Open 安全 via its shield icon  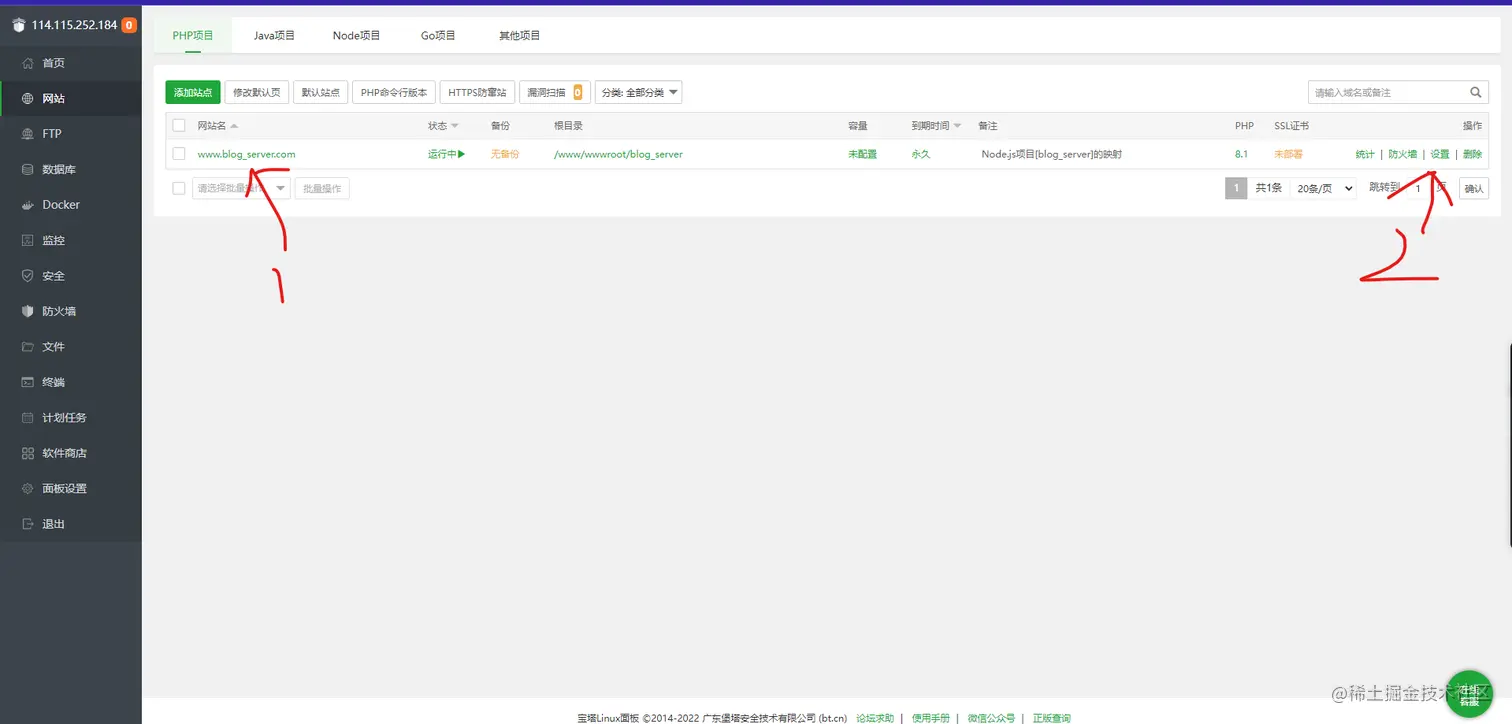[x=28, y=276]
